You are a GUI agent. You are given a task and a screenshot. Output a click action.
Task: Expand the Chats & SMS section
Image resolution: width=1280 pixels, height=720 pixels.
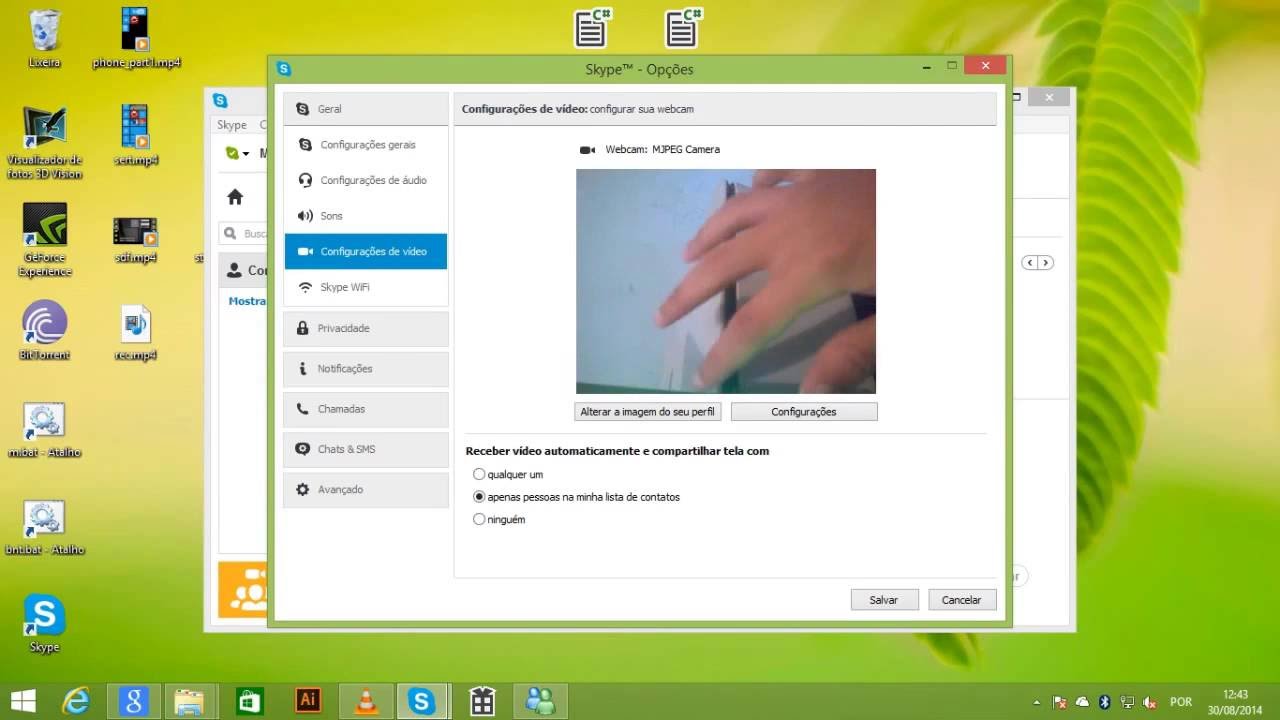[x=366, y=449]
